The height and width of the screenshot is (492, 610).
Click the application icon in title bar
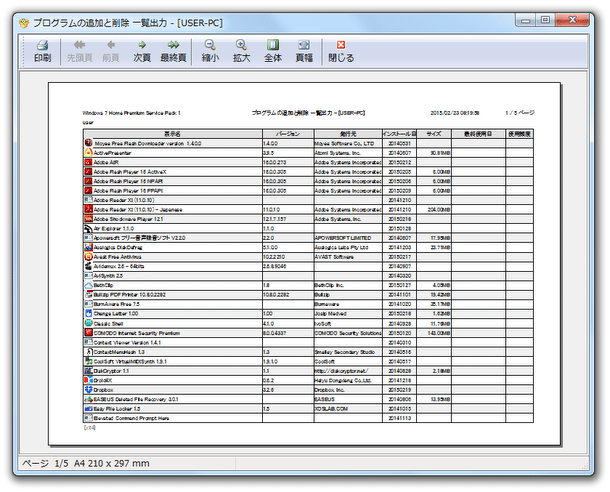tap(24, 23)
